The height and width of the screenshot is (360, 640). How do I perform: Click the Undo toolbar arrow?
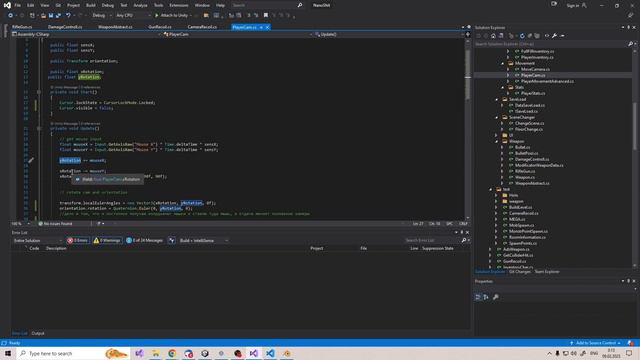(x=68, y=16)
